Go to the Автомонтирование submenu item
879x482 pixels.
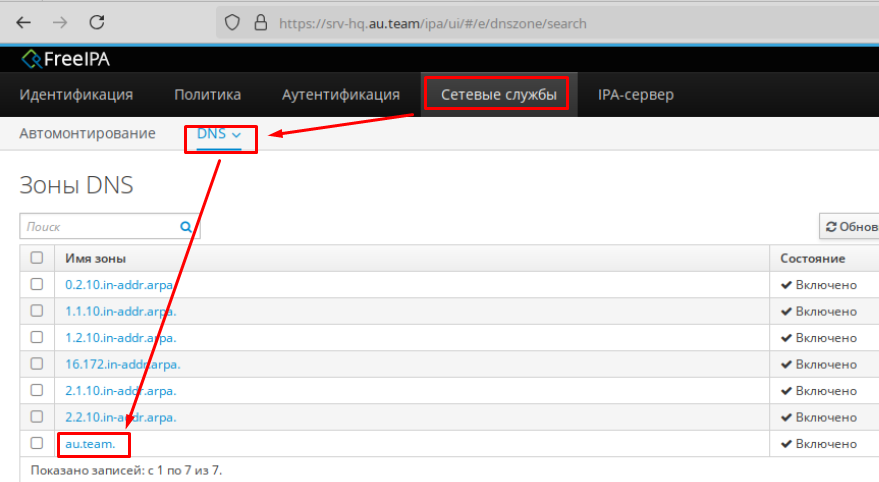[x=87, y=134]
